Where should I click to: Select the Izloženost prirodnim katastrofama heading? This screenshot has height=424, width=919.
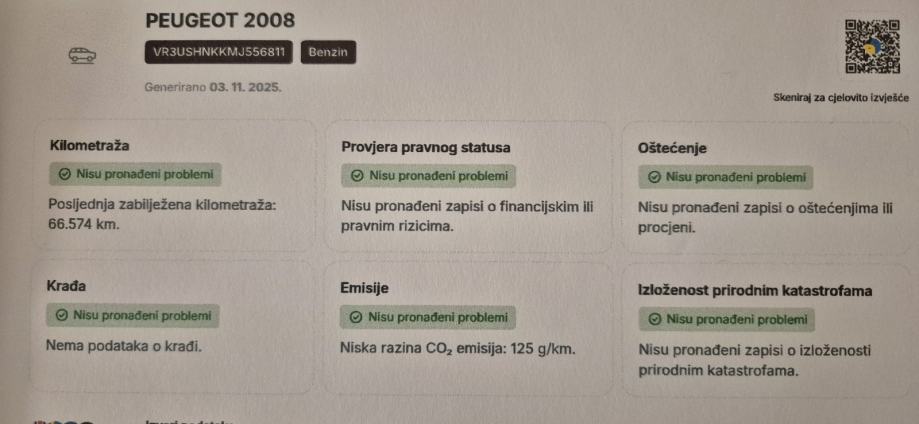tap(755, 291)
